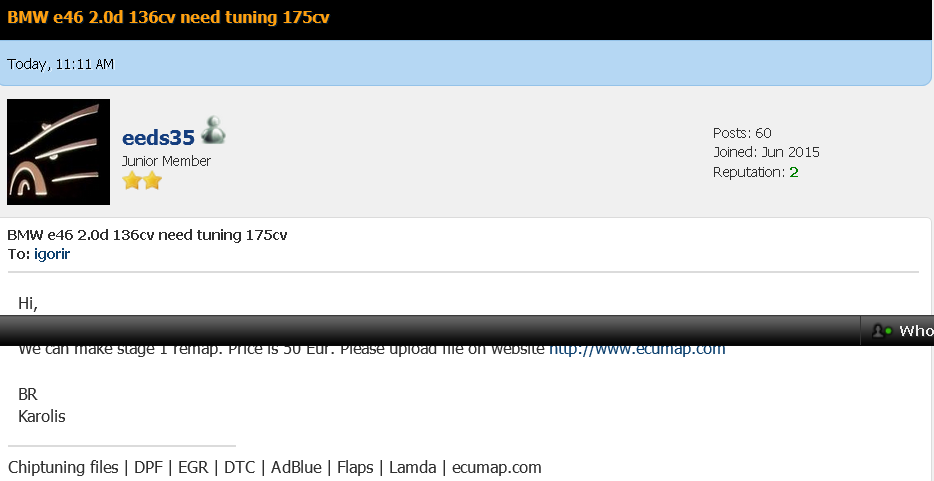This screenshot has width=934, height=481.
Task: Click the first gold star rating icon
Action: pyautogui.click(x=132, y=180)
